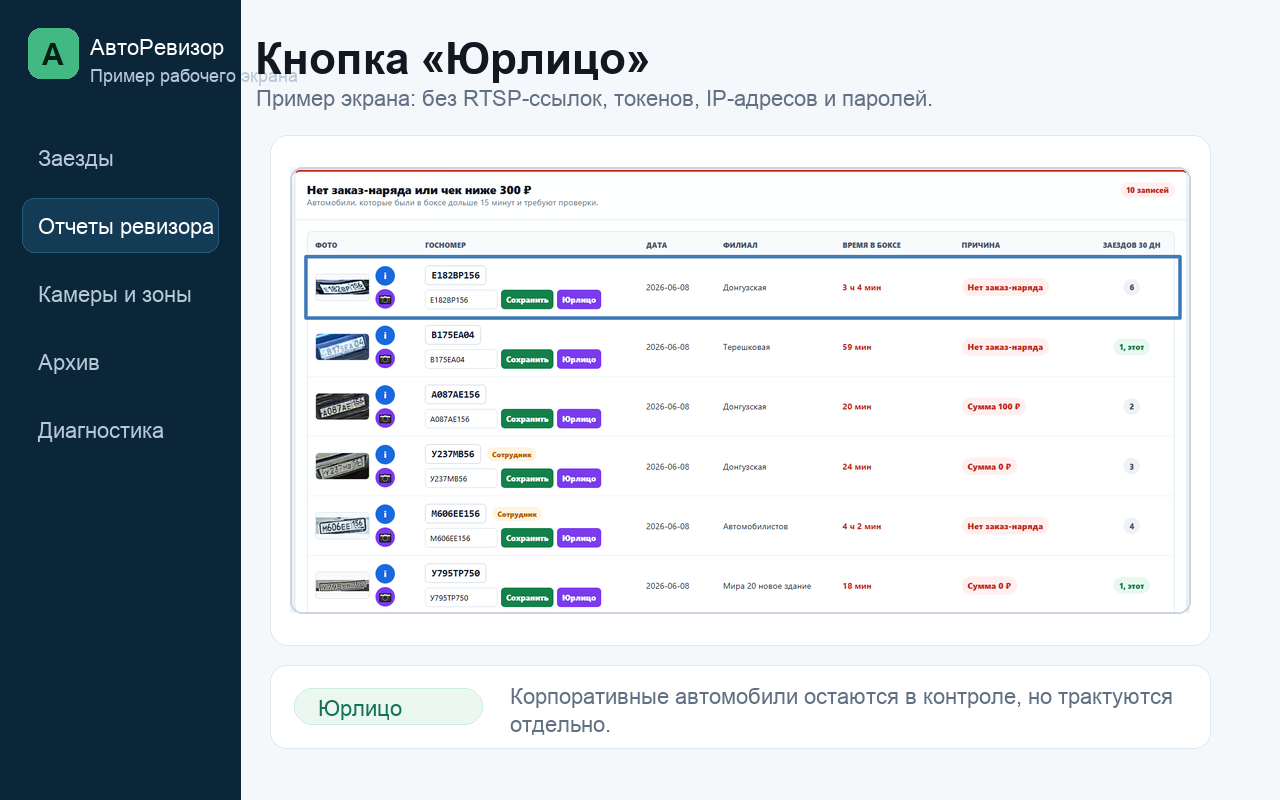
Task: Click Юрлицо button for plate М606ЕЕ156
Action: pos(579,538)
